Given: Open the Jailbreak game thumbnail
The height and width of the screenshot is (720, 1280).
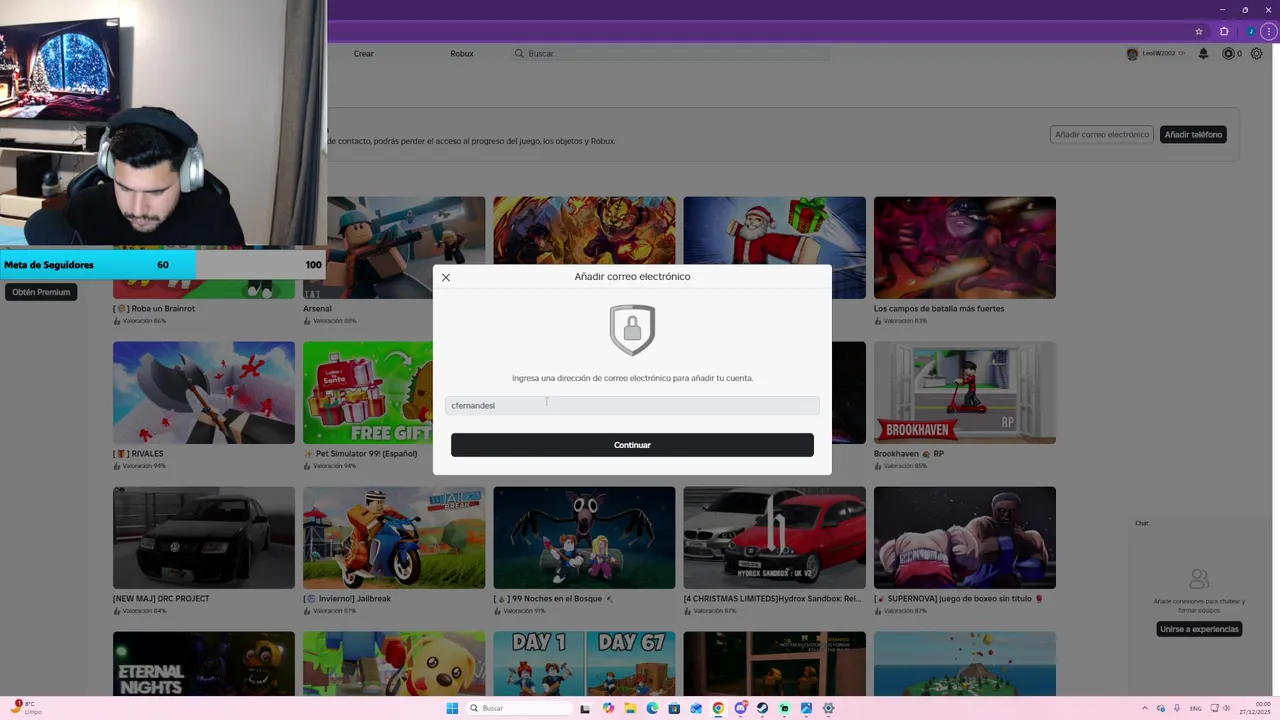Looking at the screenshot, I should click(394, 538).
